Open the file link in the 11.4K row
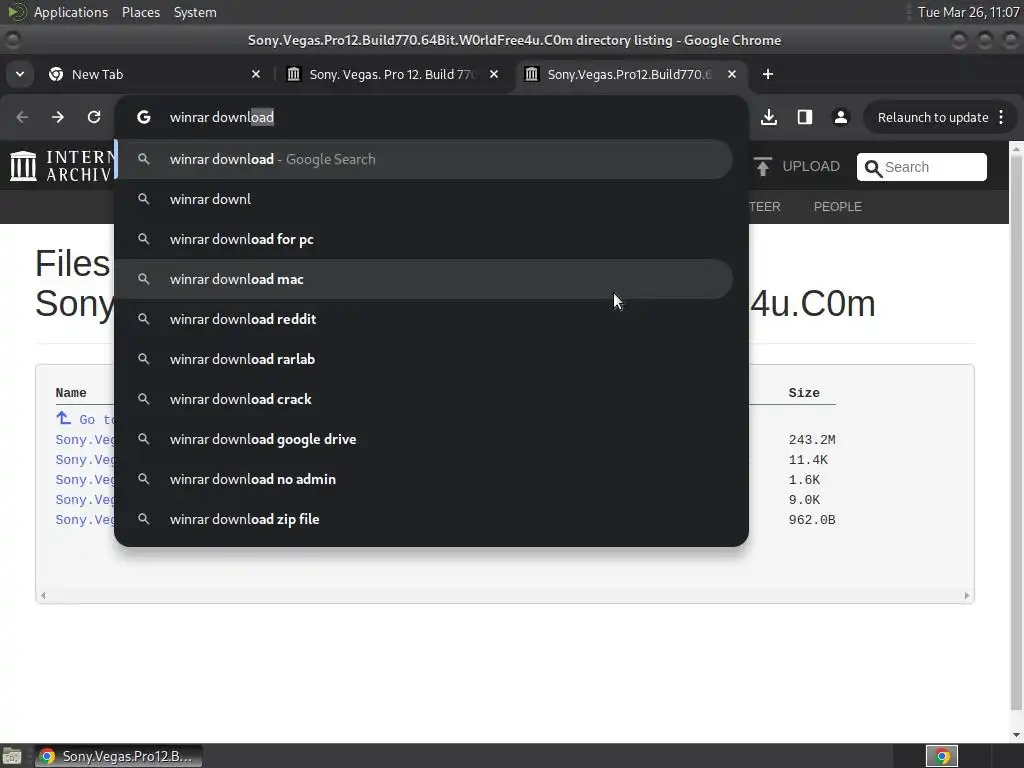The width and height of the screenshot is (1024, 768). tap(86, 460)
